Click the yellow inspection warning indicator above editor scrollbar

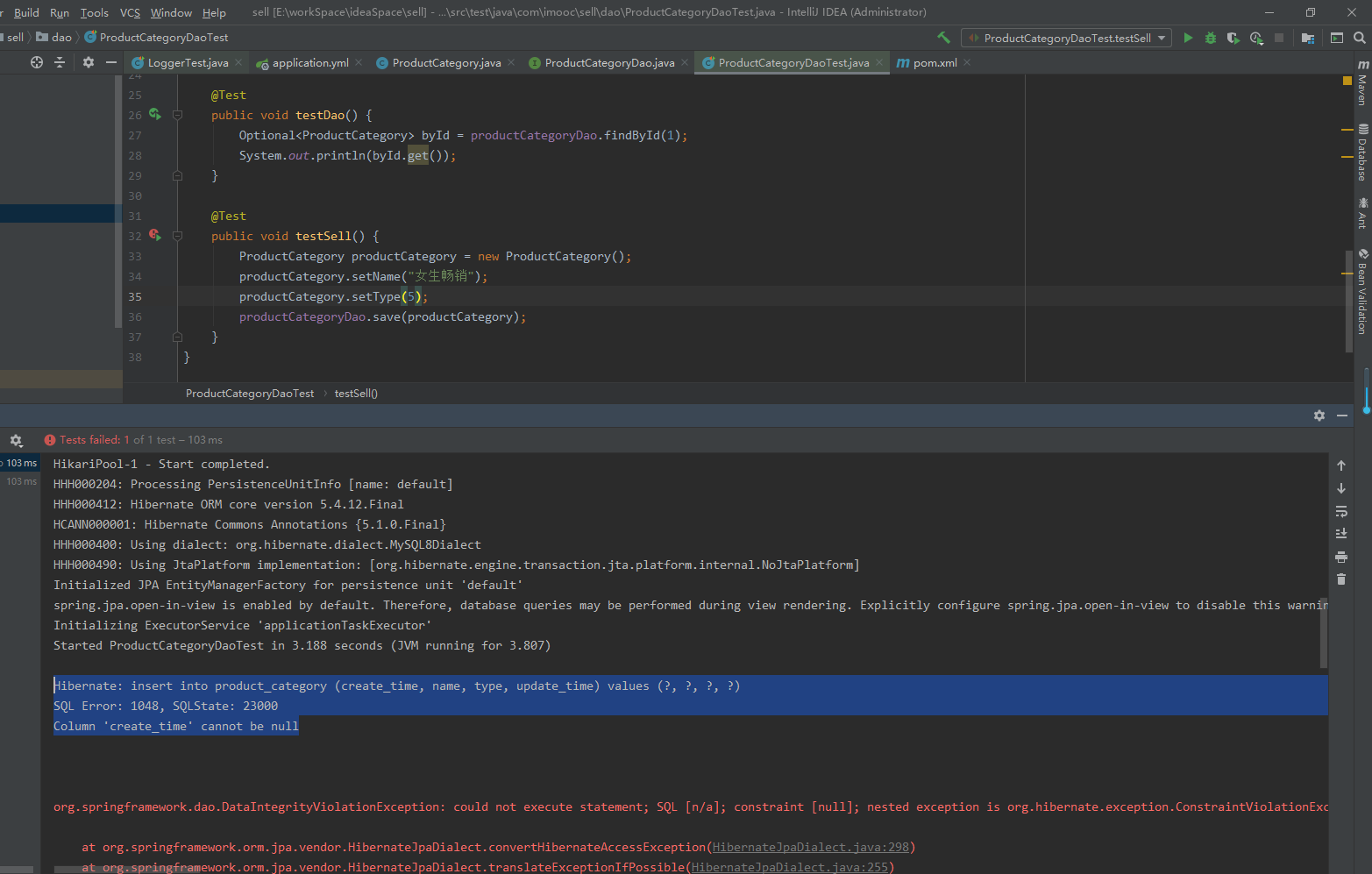[1347, 81]
